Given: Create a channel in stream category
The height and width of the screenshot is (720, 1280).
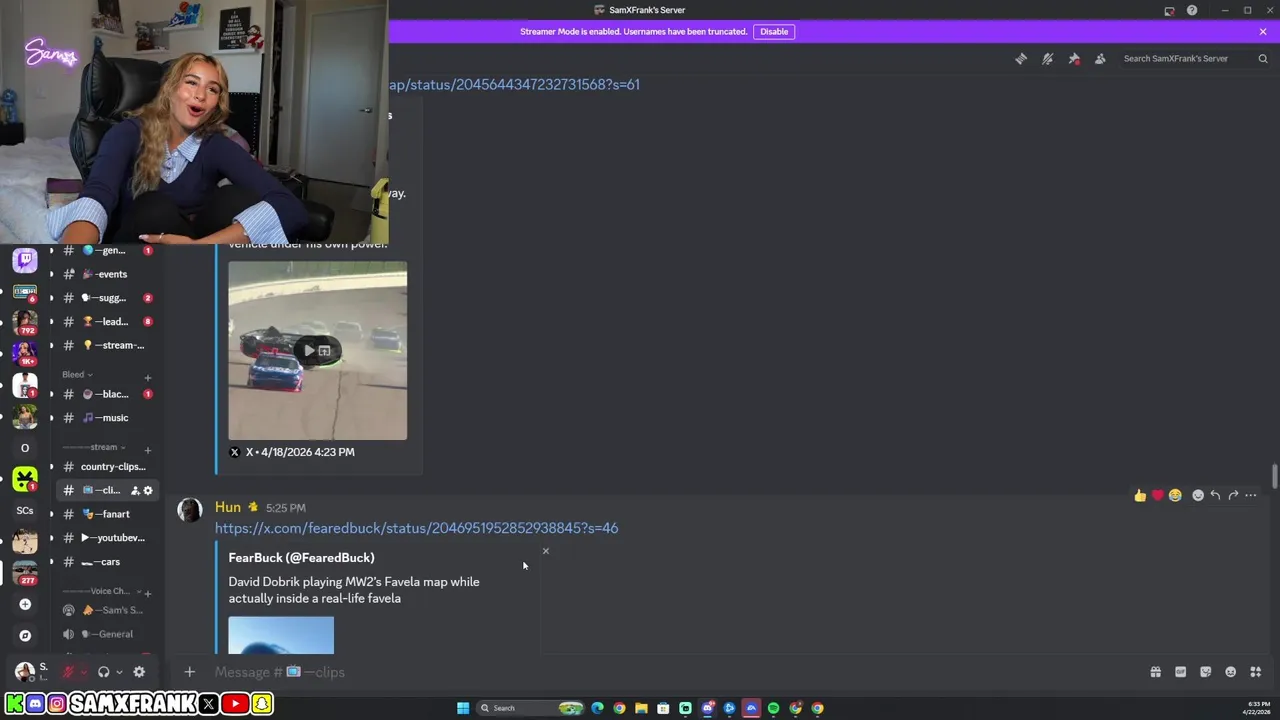Looking at the screenshot, I should coord(147,450).
